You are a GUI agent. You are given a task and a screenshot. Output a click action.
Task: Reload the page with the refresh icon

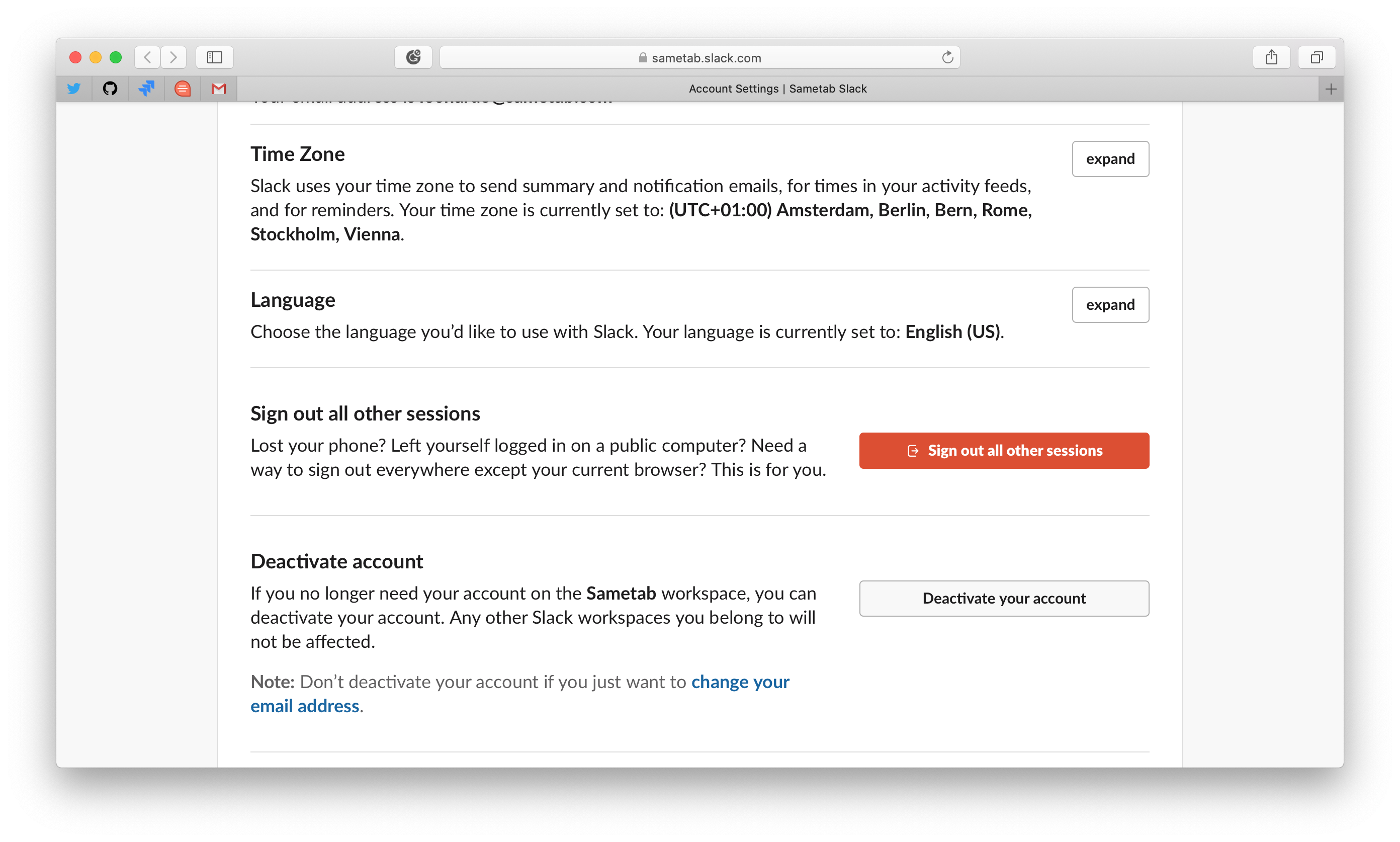pos(947,57)
